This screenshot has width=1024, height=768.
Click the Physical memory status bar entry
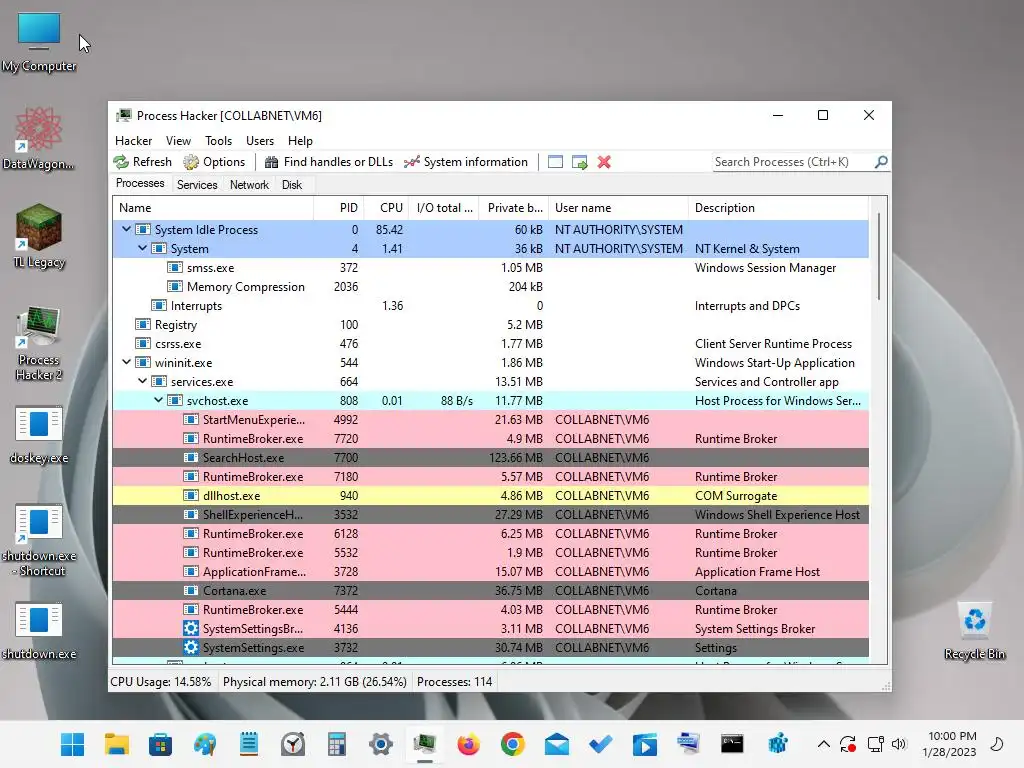314,682
